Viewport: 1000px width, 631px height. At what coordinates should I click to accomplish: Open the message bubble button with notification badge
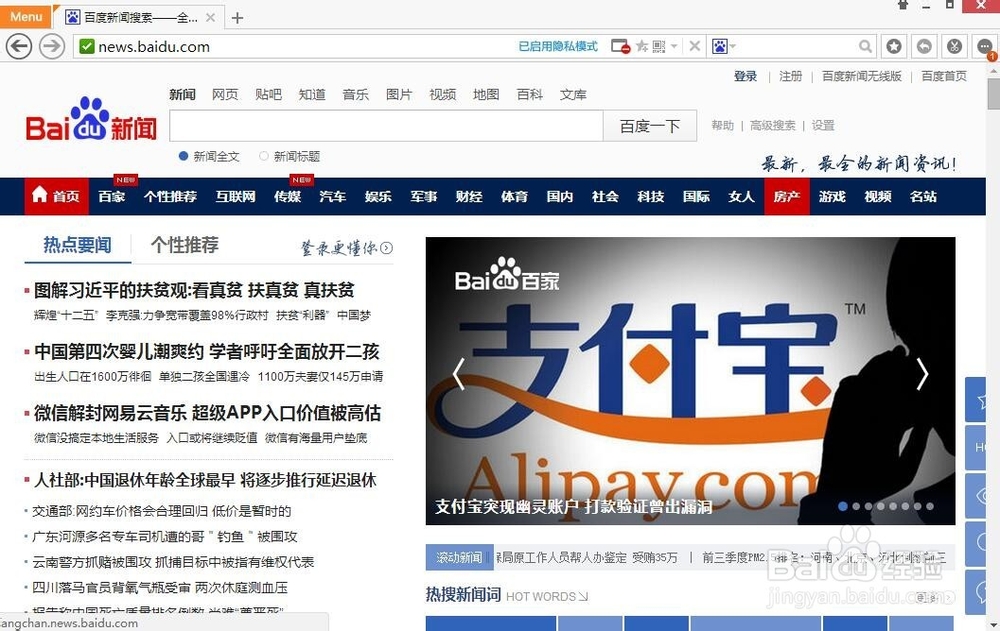tap(985, 47)
